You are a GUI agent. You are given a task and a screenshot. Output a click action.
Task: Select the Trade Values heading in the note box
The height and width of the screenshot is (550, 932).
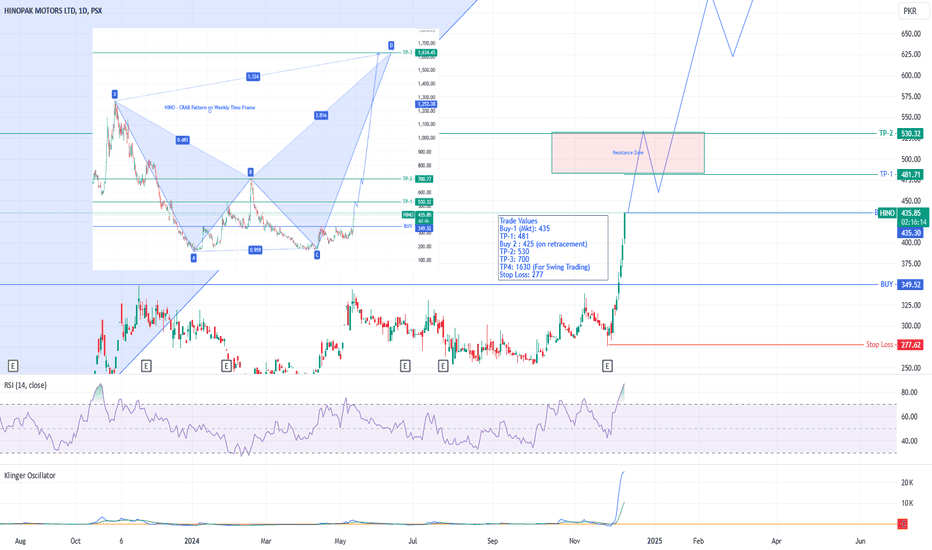click(518, 221)
